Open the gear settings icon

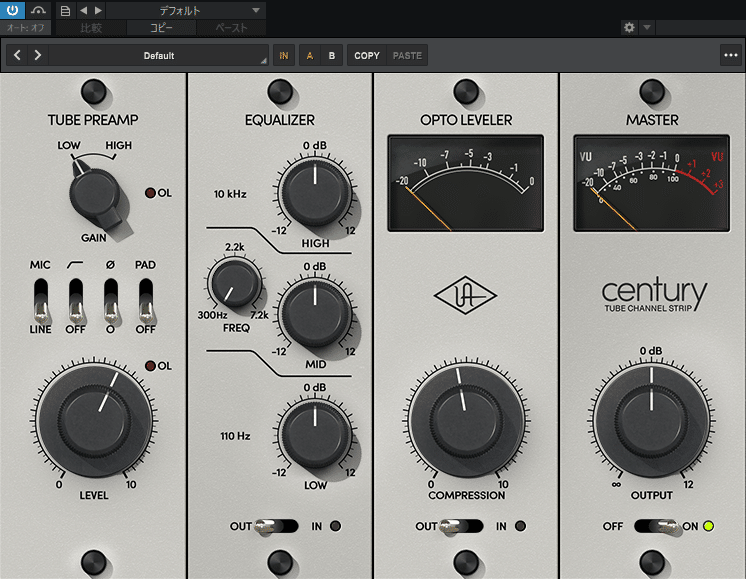pyautogui.click(x=629, y=28)
